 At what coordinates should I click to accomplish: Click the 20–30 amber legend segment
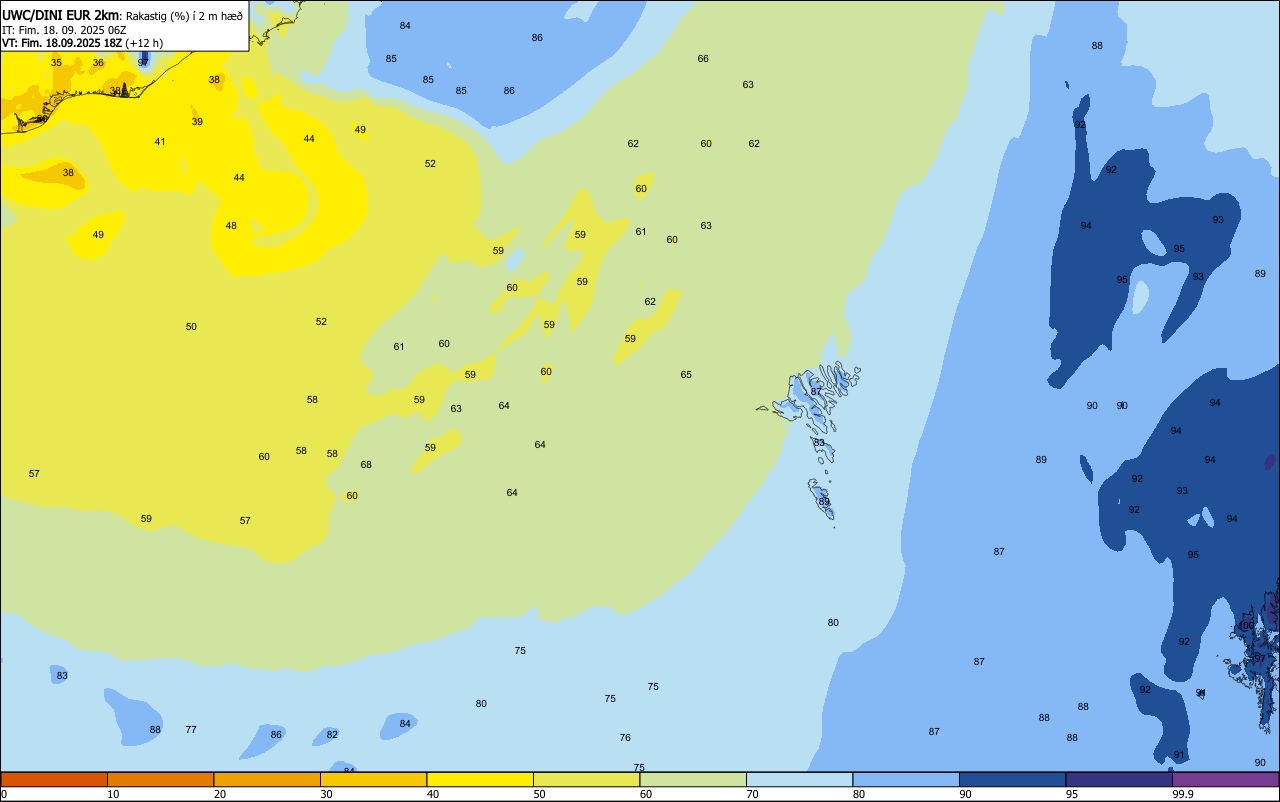click(267, 779)
